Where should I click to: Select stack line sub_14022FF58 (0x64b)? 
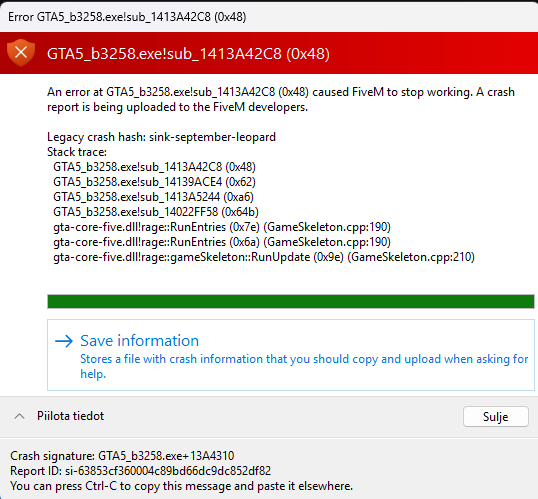point(156,212)
